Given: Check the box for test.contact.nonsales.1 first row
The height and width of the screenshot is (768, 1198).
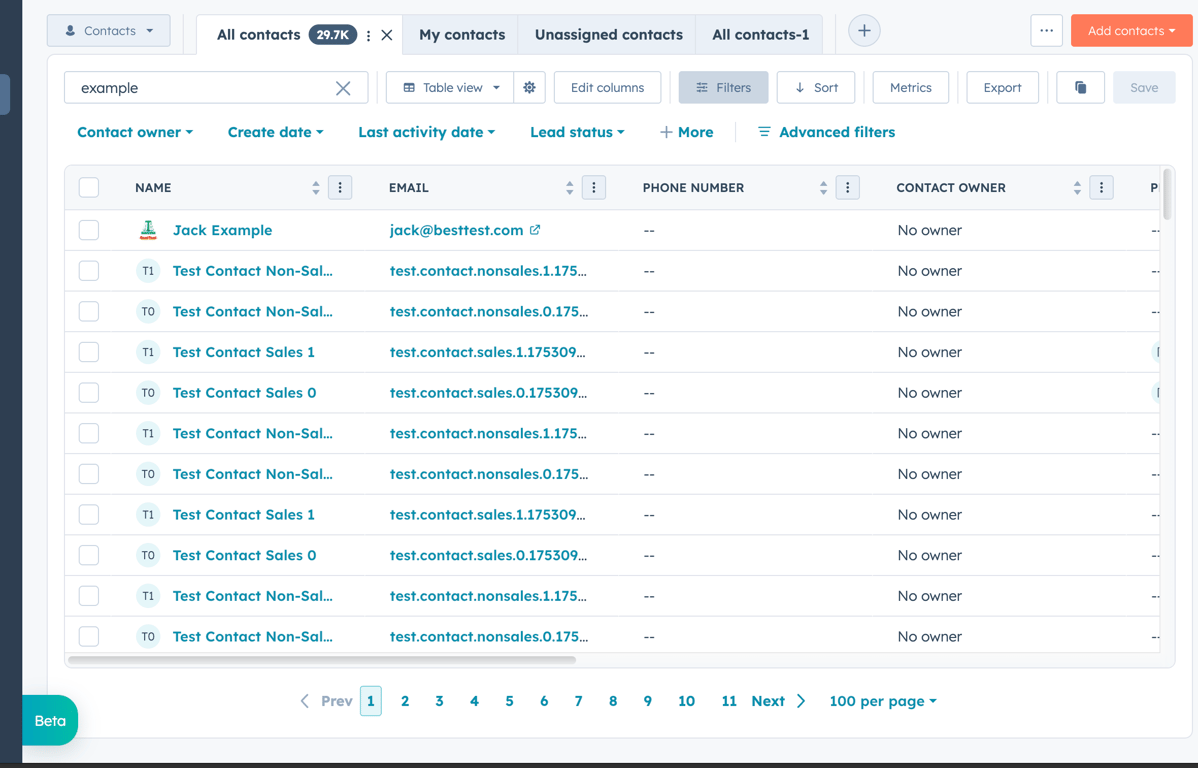Looking at the screenshot, I should (89, 271).
